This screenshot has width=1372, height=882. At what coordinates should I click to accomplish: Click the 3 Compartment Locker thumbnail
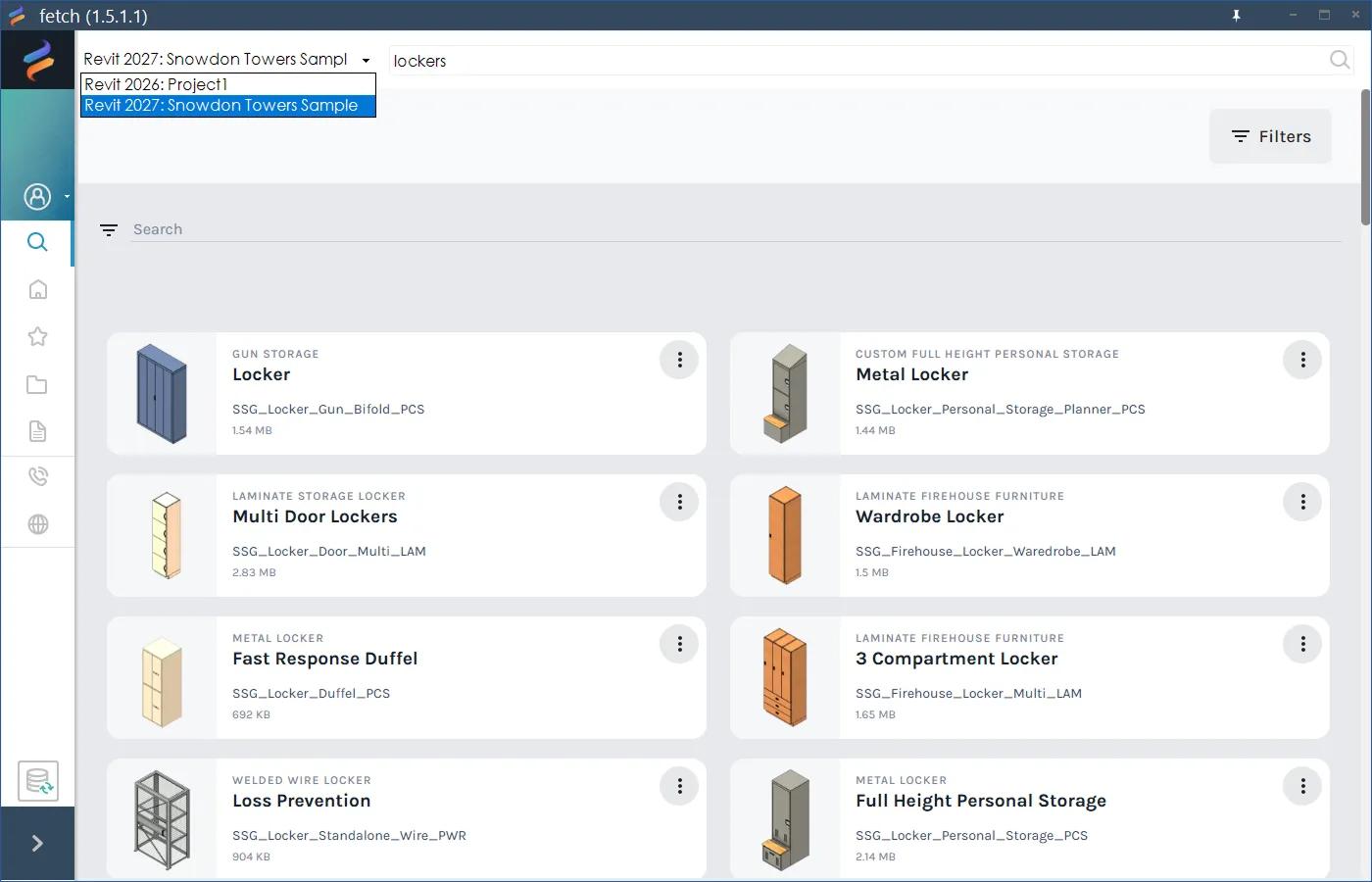point(785,677)
